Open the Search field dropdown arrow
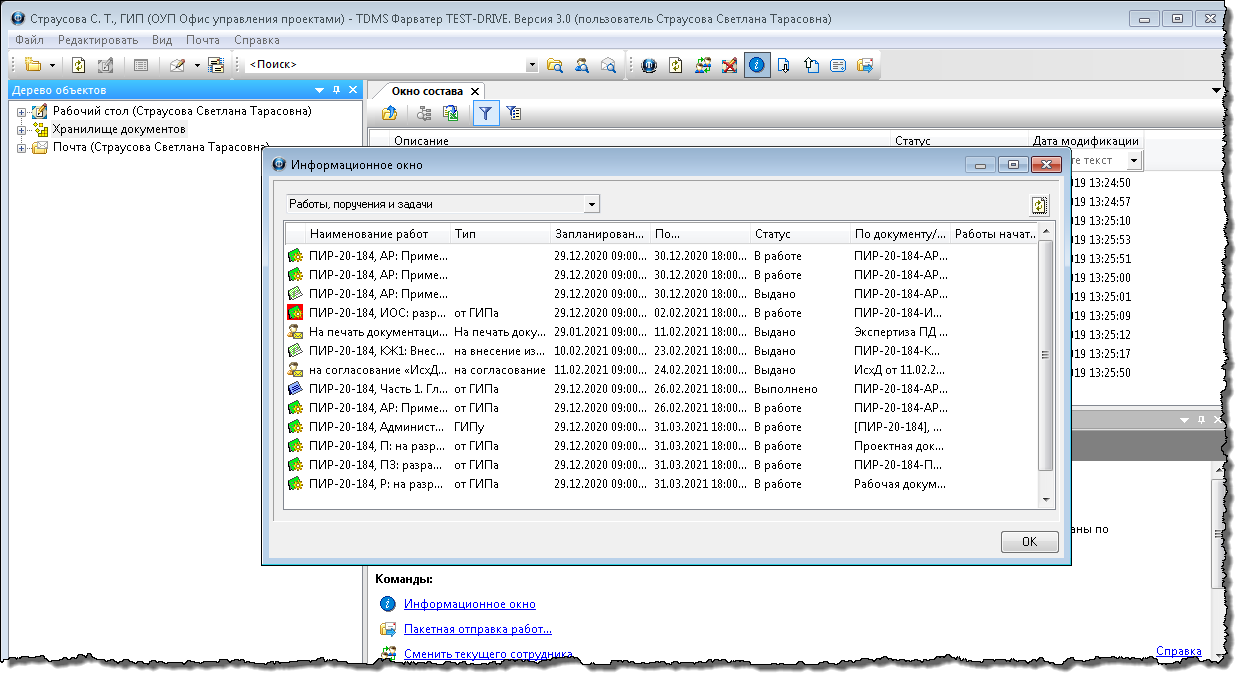 532,65
